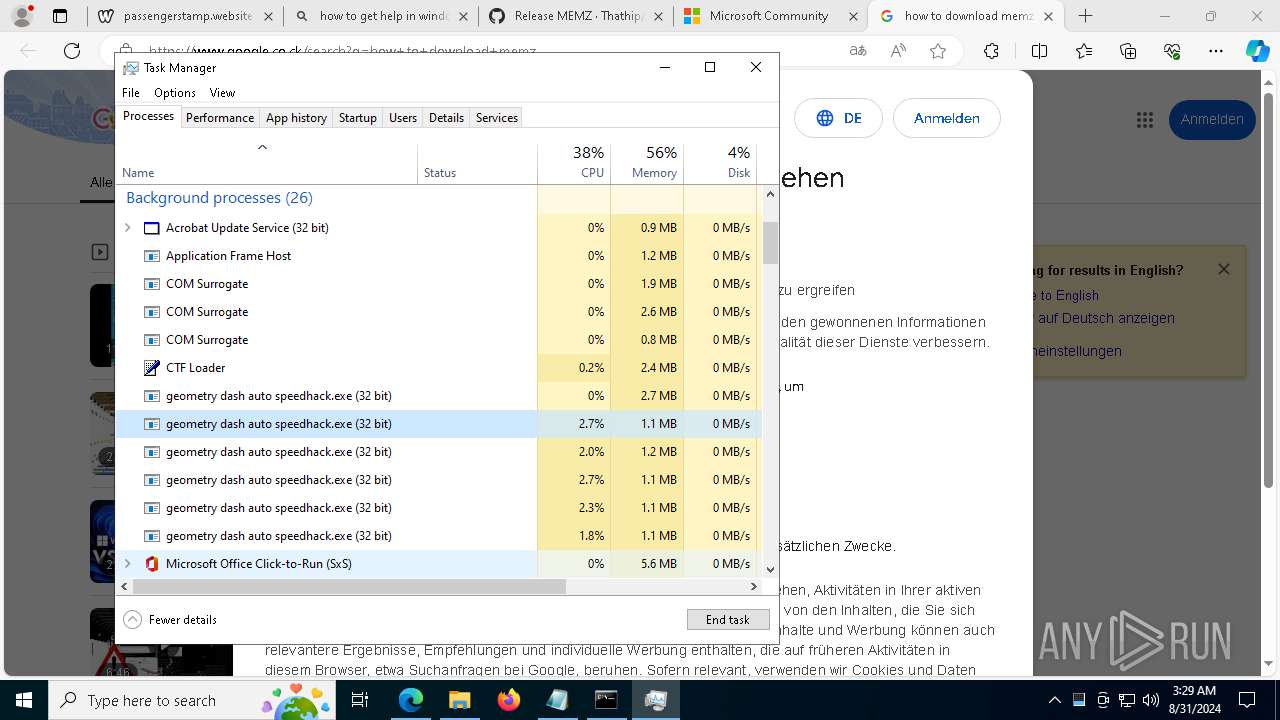Select the COM Surrogate row using 1.9 MB
The image size is (1280, 720).
[x=438, y=284]
